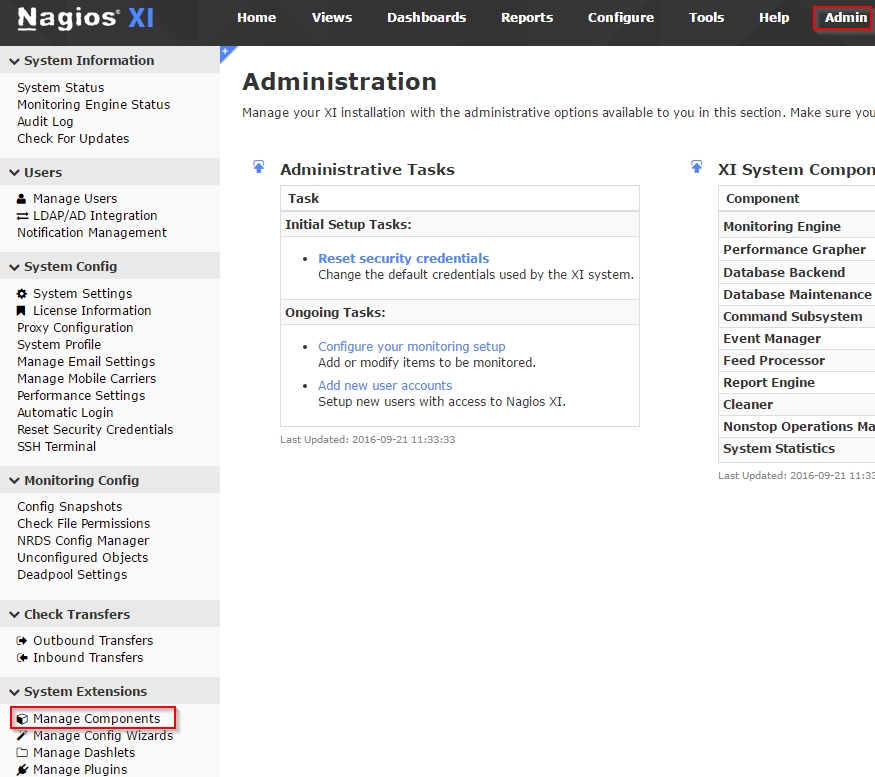Open Deadpool Settings
This screenshot has width=875, height=777.
point(72,575)
